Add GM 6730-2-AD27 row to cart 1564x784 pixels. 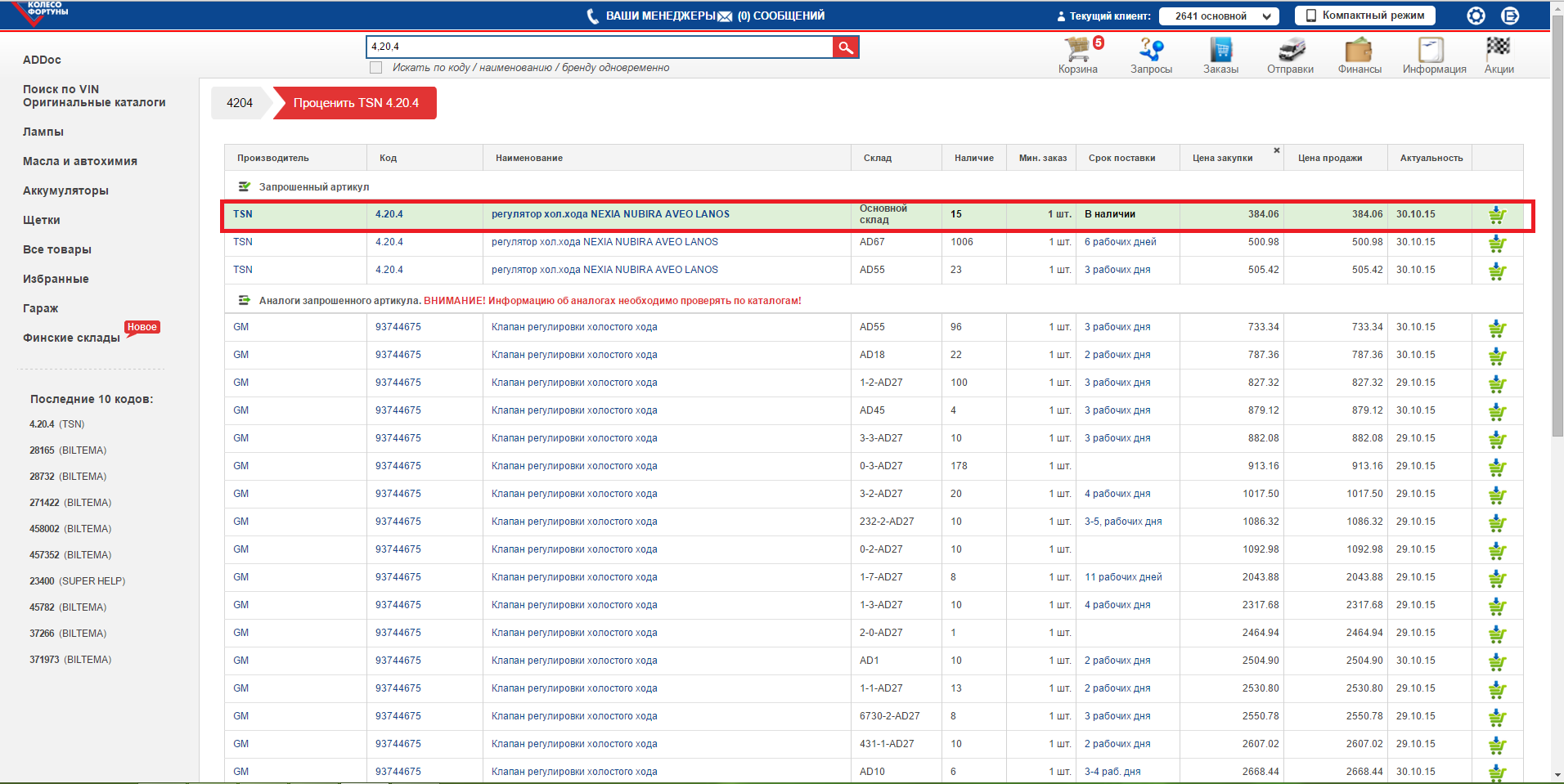1497,718
